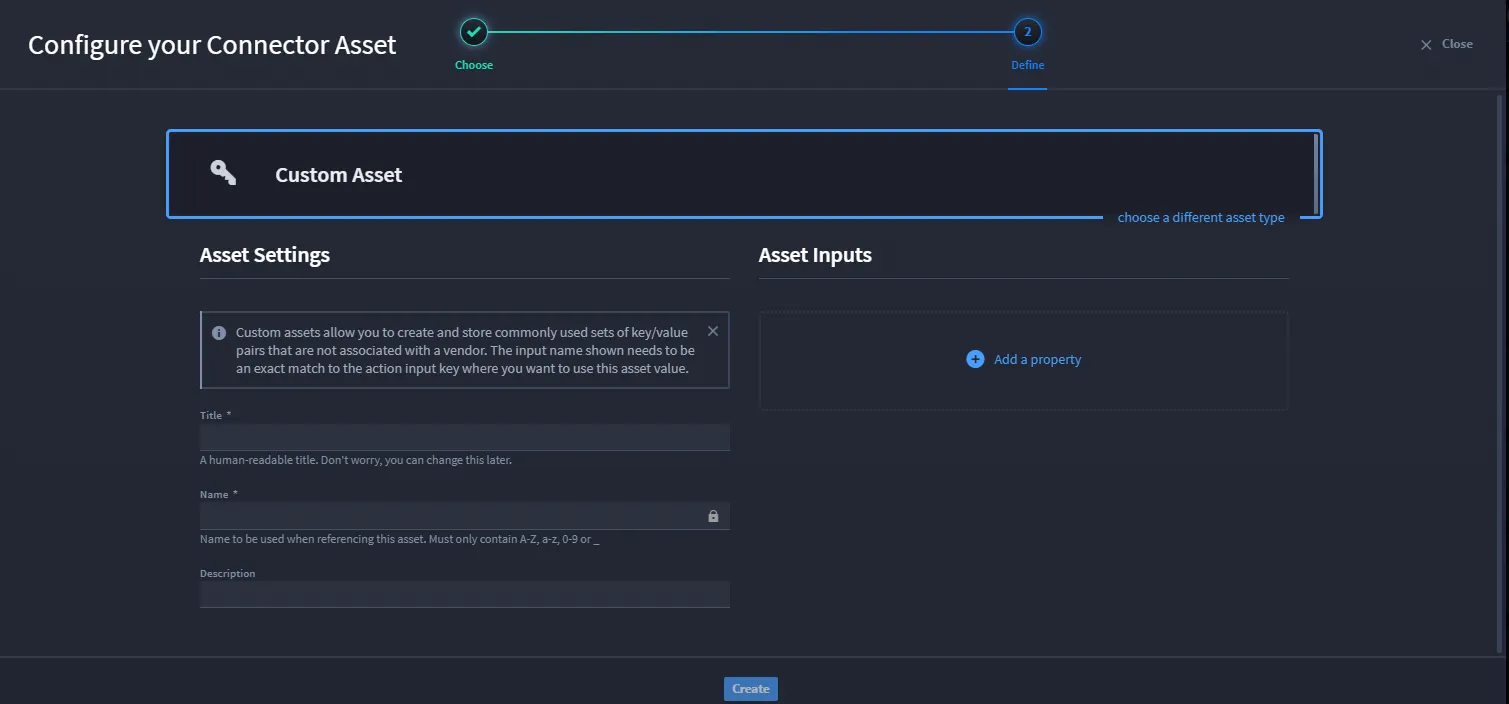
Task: Click the info icon in the banner
Action: click(x=219, y=333)
